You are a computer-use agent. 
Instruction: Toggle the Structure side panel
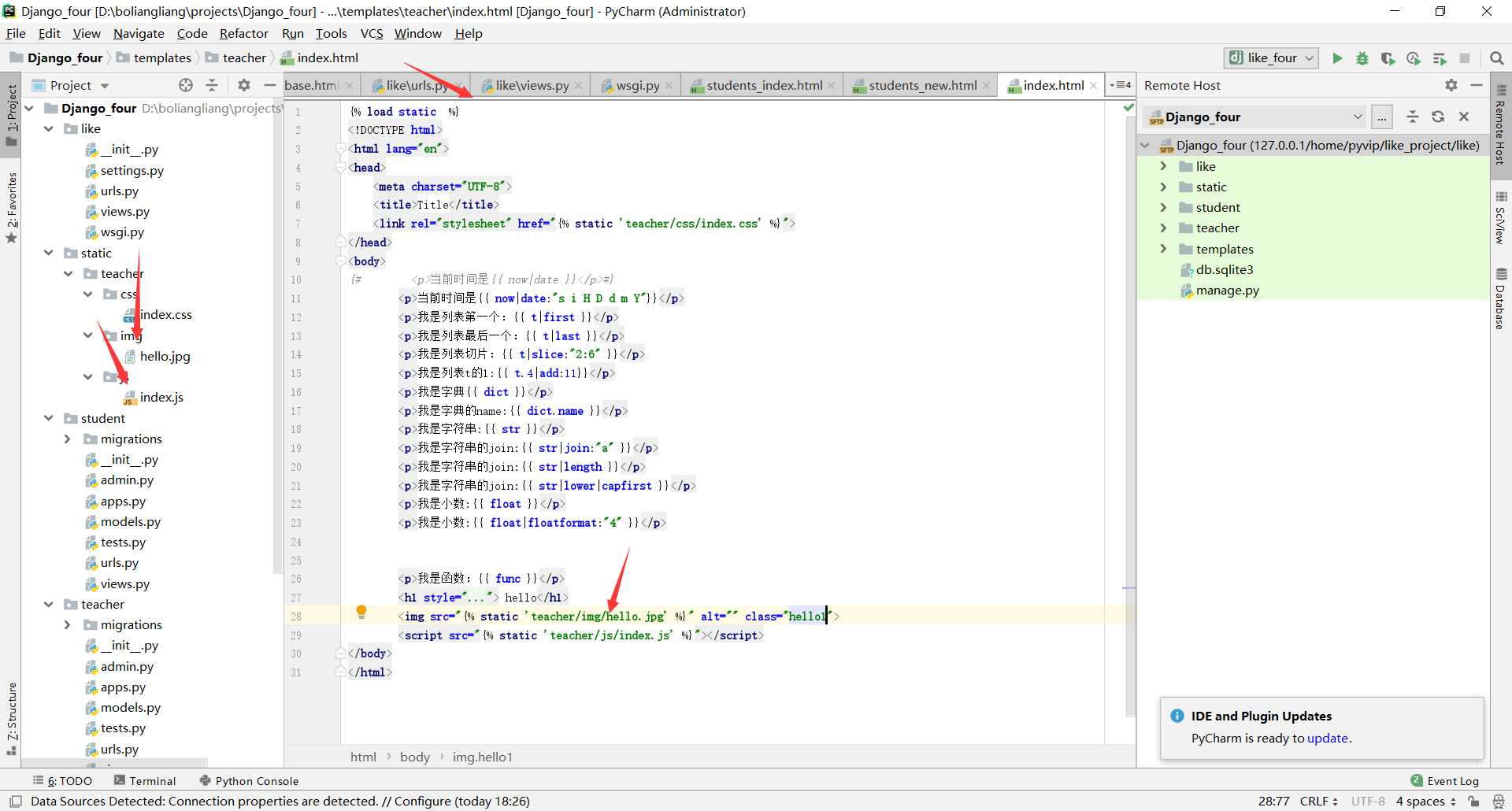[x=11, y=719]
